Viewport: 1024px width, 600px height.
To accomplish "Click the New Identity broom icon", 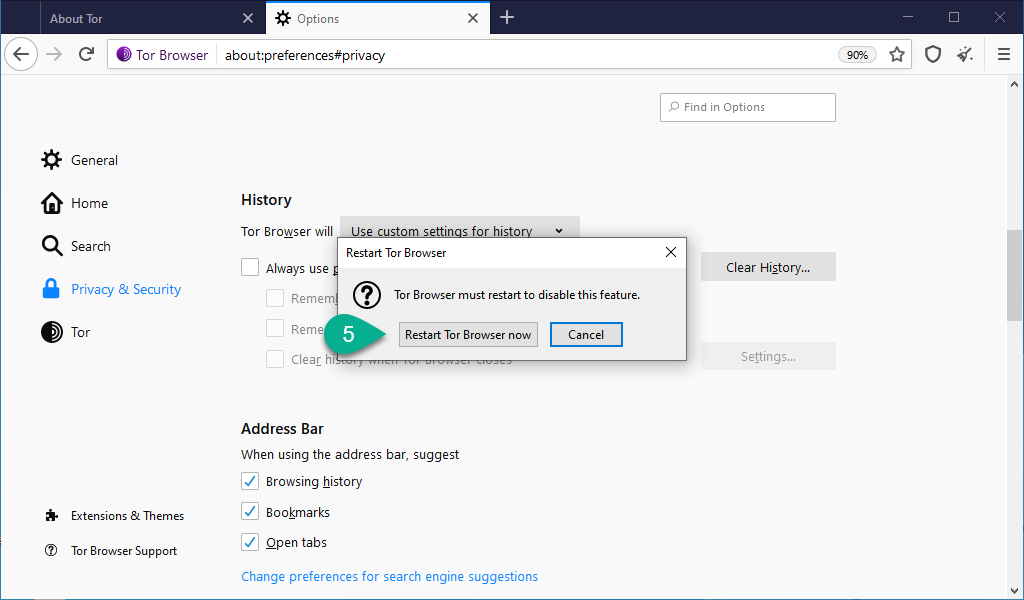I will [x=965, y=55].
